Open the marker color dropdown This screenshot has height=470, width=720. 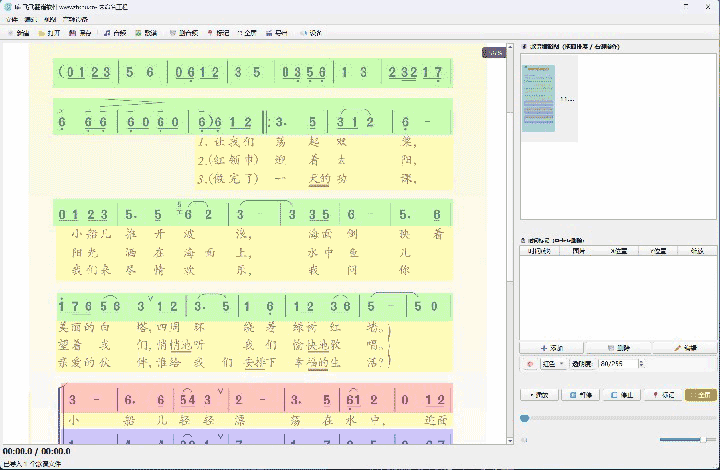coord(553,364)
